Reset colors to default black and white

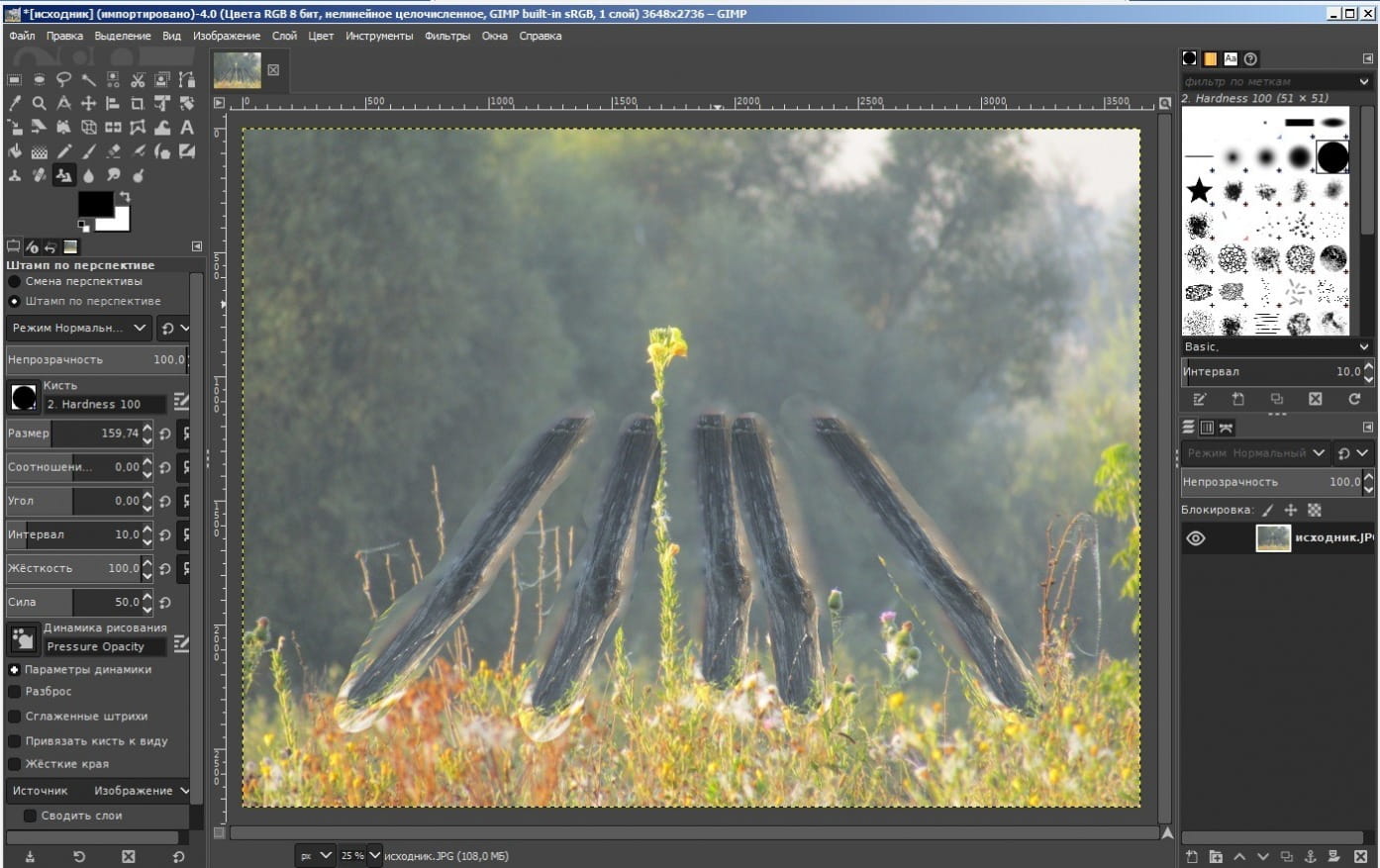pos(83,226)
